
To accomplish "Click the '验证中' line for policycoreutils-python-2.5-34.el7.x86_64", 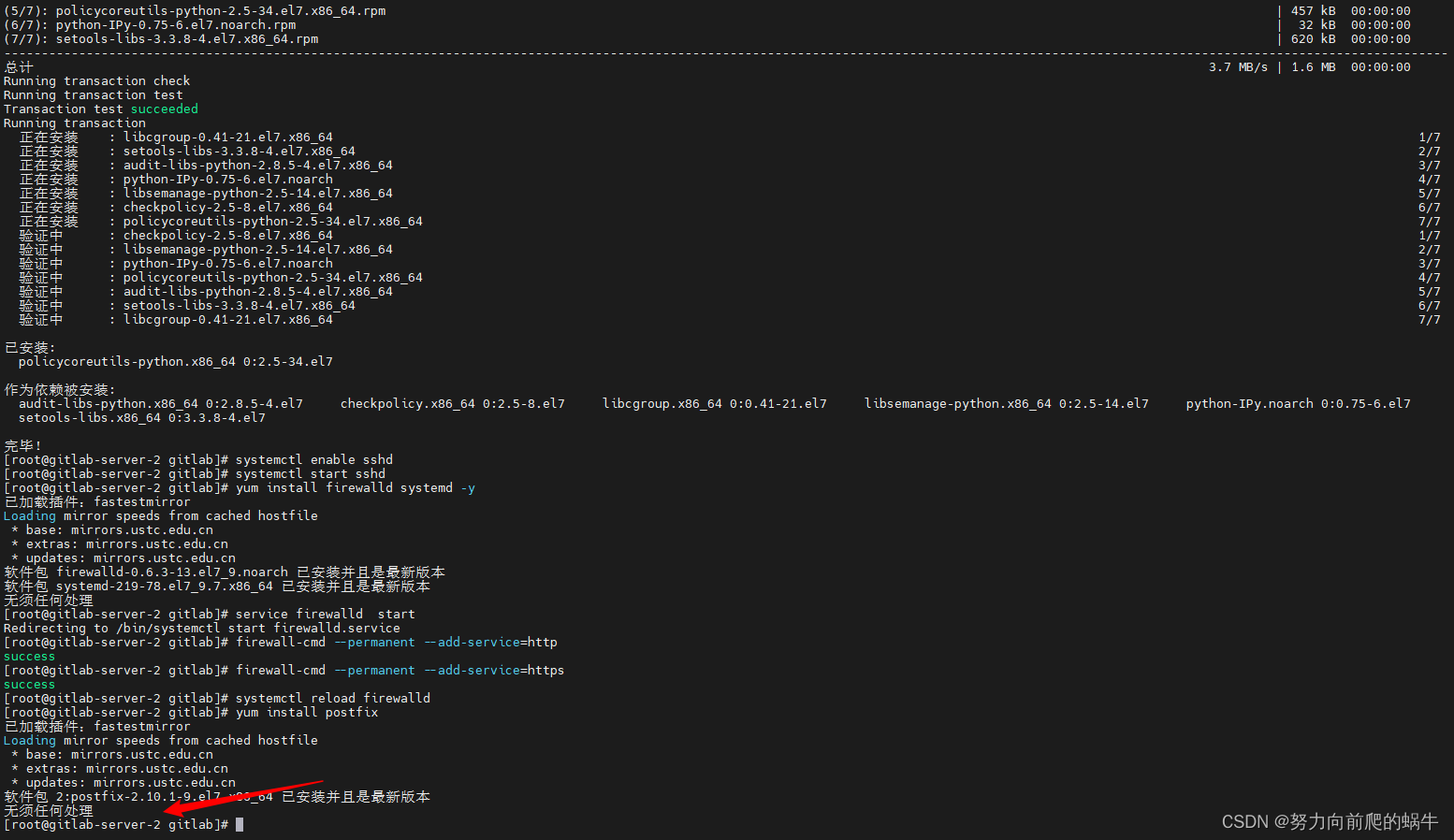I will [221, 278].
